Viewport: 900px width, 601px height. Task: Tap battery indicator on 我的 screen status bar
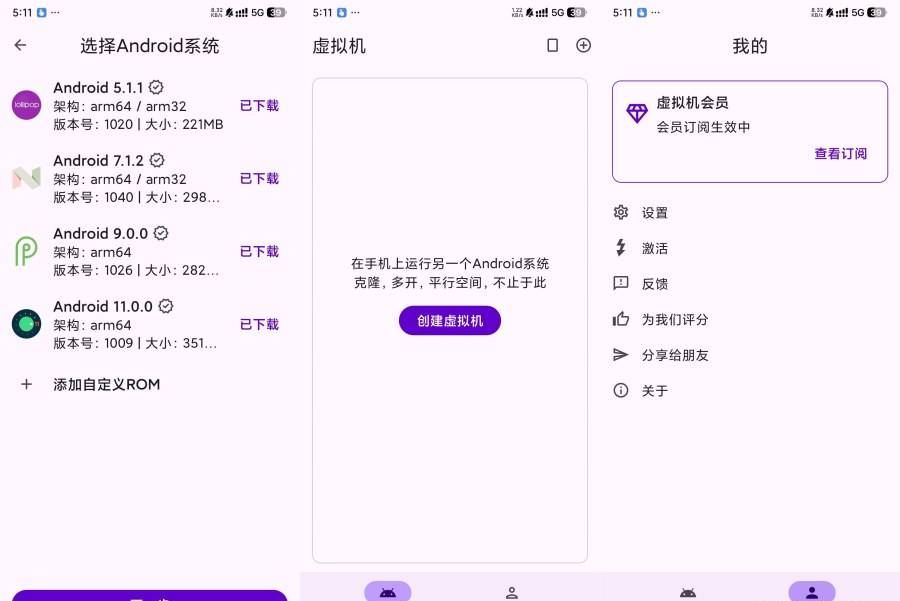click(876, 12)
